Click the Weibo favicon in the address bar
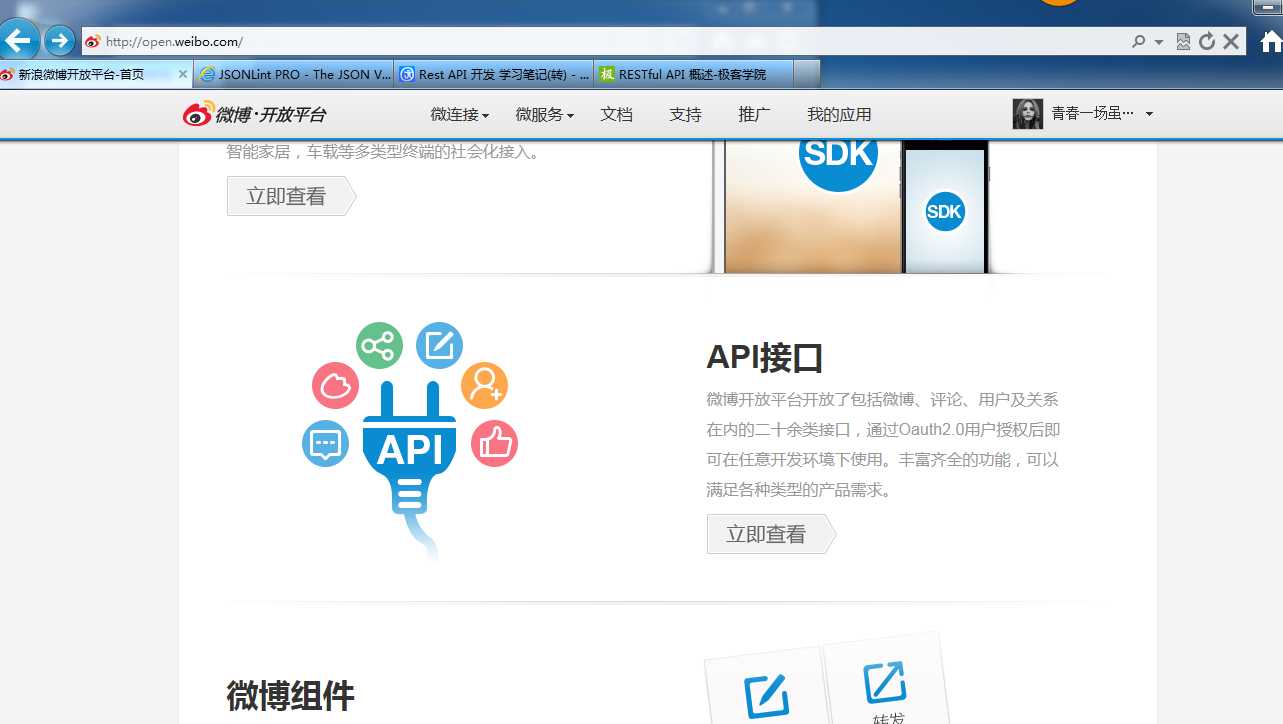Screen dimensions: 1283x724 click(93, 42)
